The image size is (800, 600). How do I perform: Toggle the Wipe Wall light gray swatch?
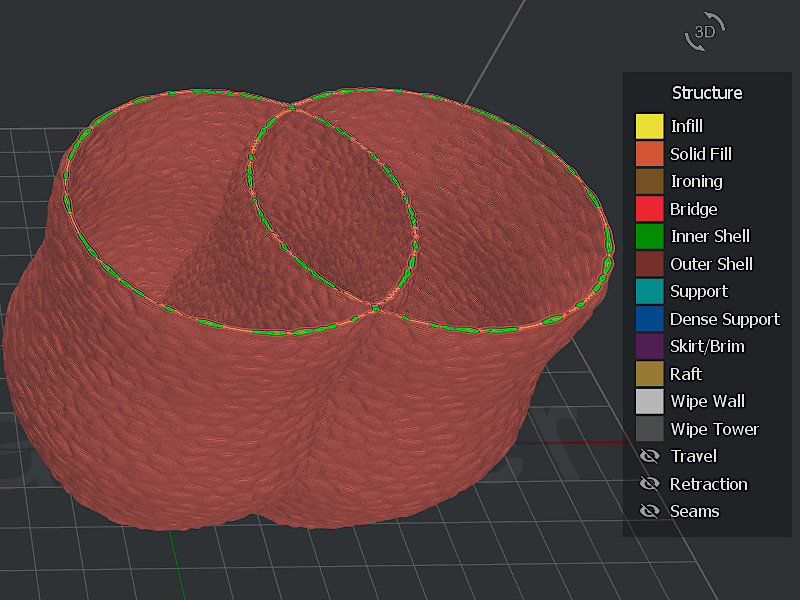pyautogui.click(x=649, y=401)
